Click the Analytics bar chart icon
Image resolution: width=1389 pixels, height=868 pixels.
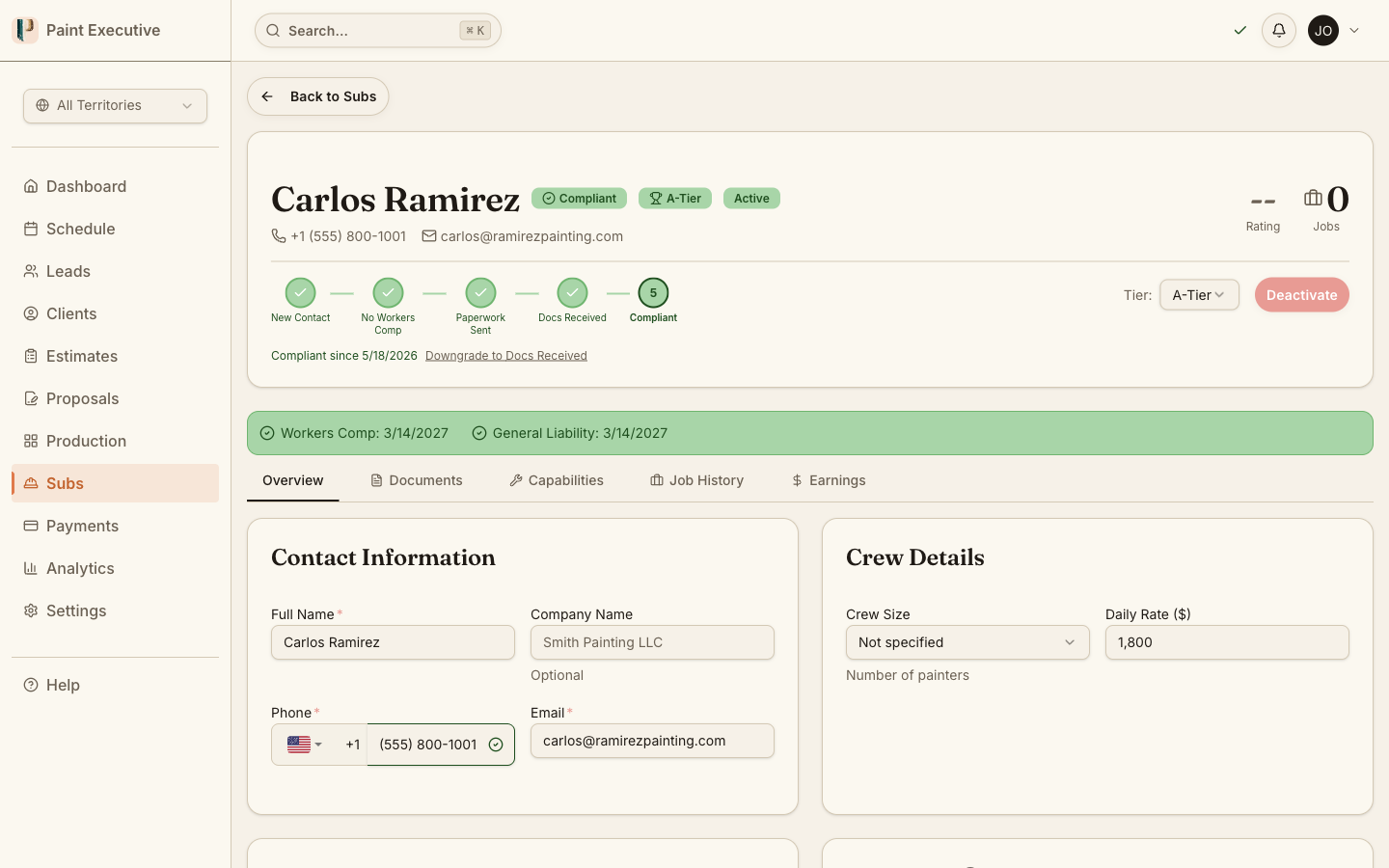click(x=31, y=568)
